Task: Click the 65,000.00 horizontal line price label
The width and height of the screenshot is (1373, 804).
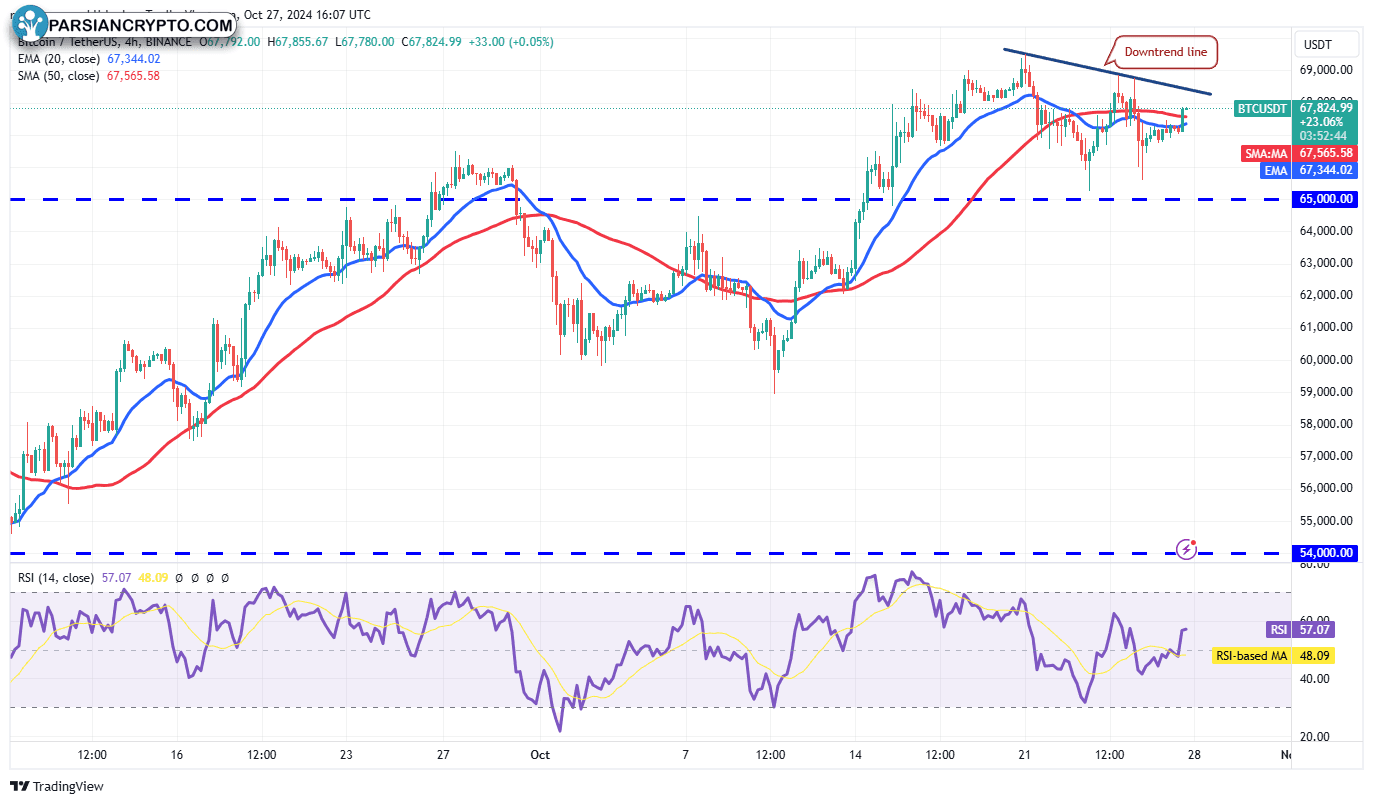Action: (1326, 199)
